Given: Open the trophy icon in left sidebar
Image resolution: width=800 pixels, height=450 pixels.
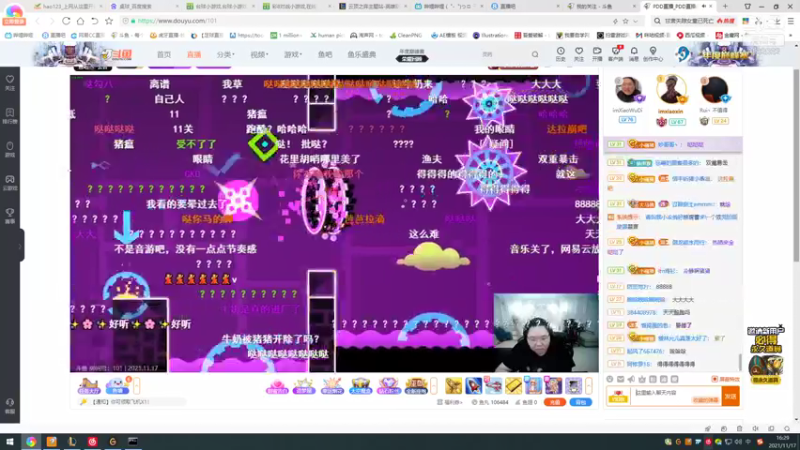Looking at the screenshot, I should (x=10, y=216).
